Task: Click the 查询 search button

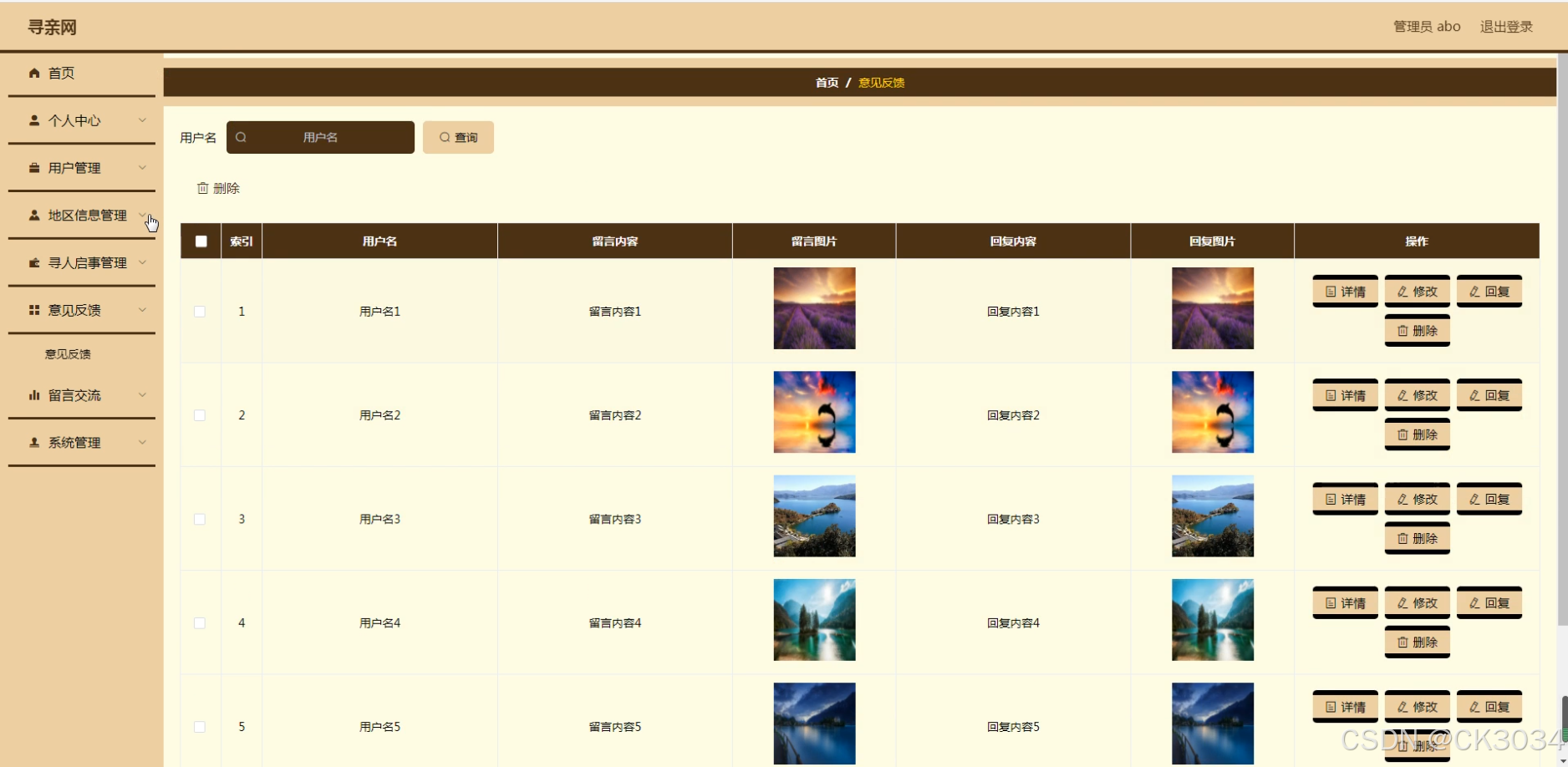Action: pos(458,137)
